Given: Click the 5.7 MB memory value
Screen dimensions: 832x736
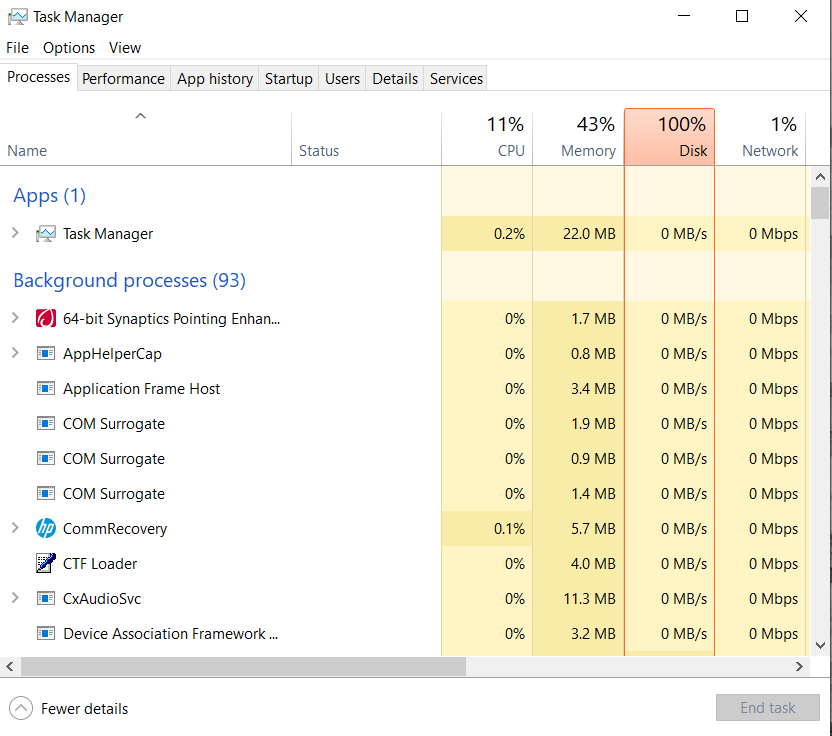Looking at the screenshot, I should click(593, 529).
